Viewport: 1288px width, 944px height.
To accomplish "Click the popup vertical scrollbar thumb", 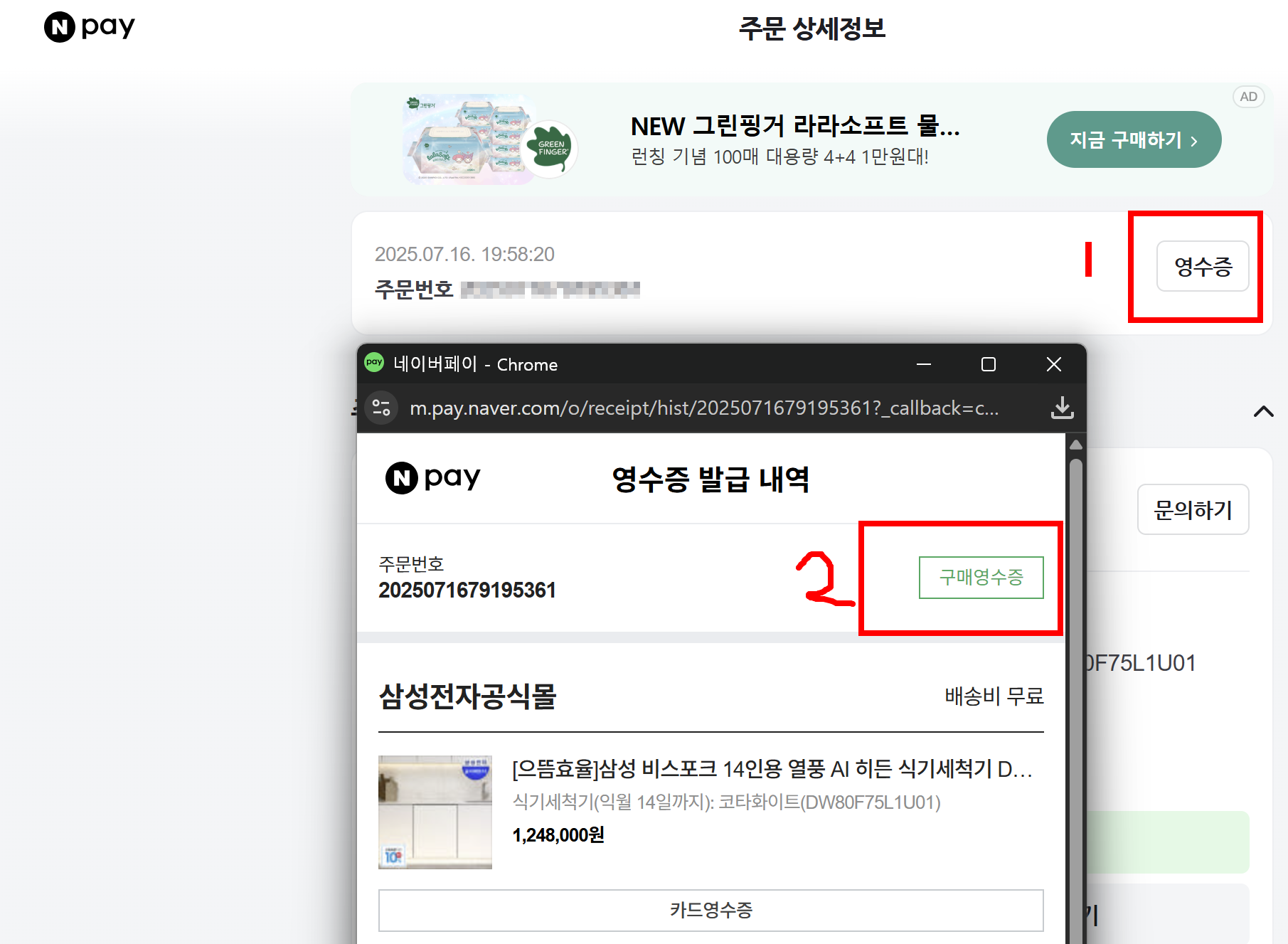I will click(1076, 701).
